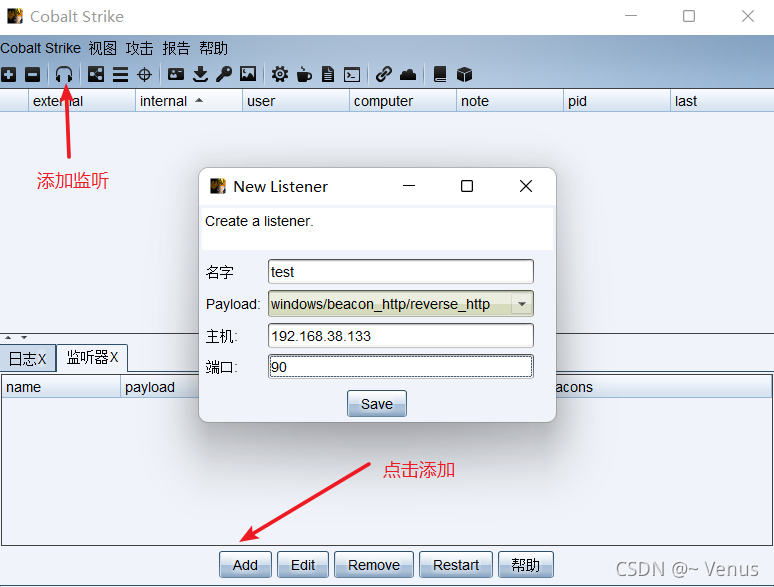The width and height of the screenshot is (774, 587).
Task: Open the 攻击 menu
Action: click(x=139, y=48)
